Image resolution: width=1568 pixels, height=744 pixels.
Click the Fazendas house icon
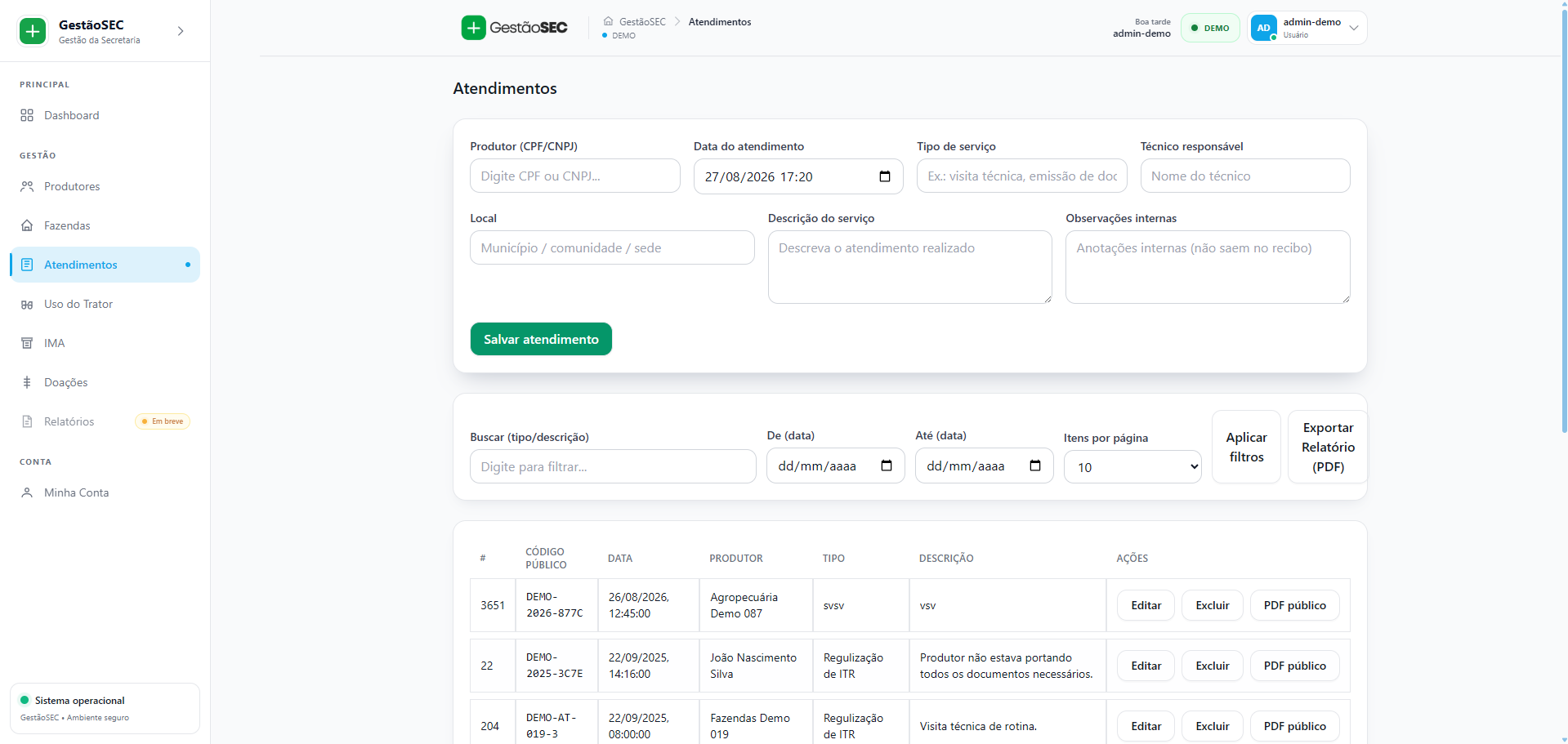(x=27, y=225)
